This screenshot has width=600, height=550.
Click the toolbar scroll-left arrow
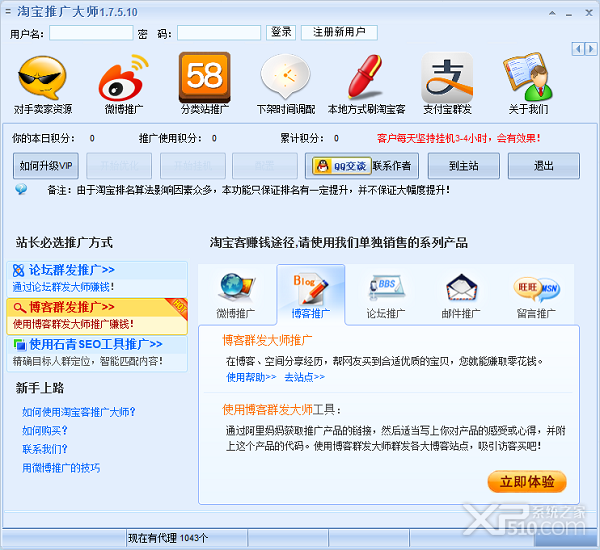(578, 49)
